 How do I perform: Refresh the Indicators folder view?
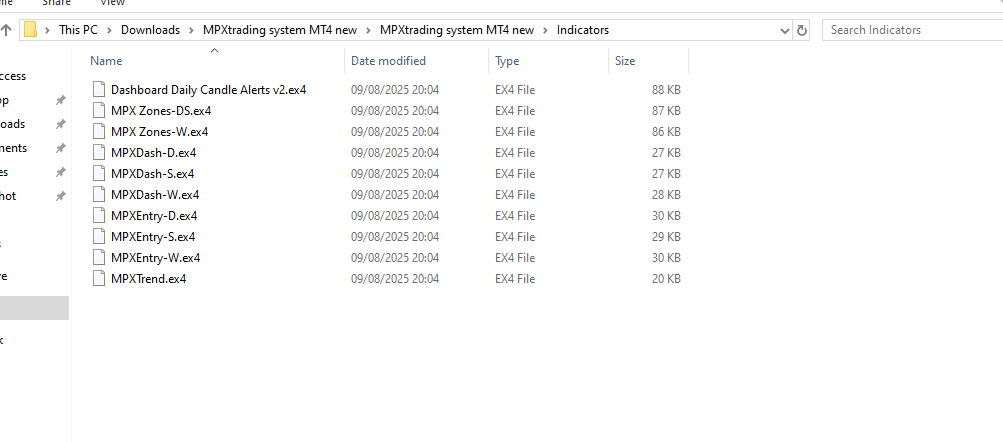pos(801,31)
